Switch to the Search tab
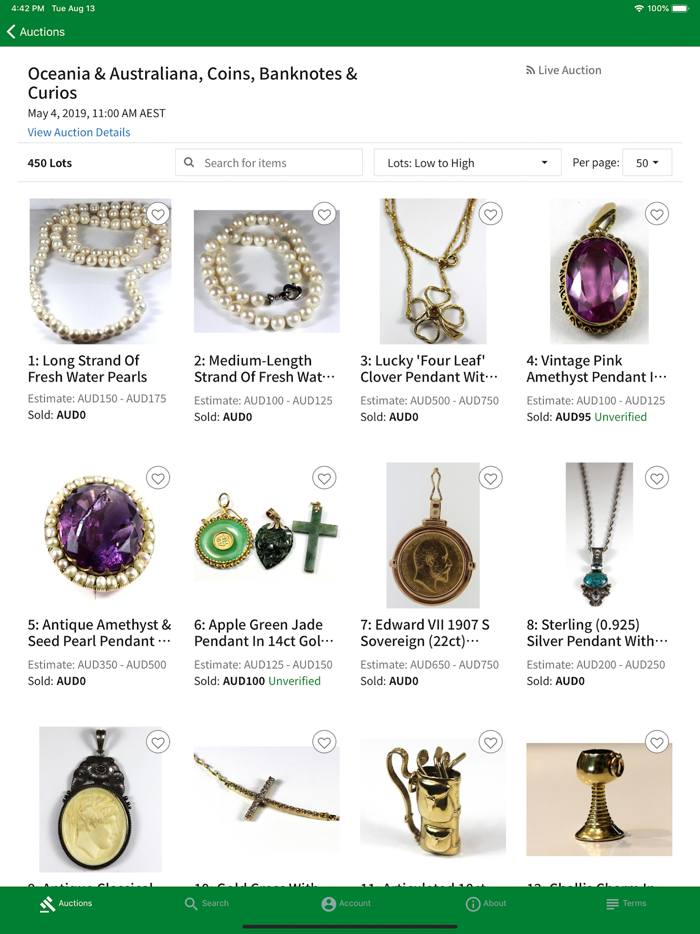Screen dimensions: 700x934 [206, 903]
